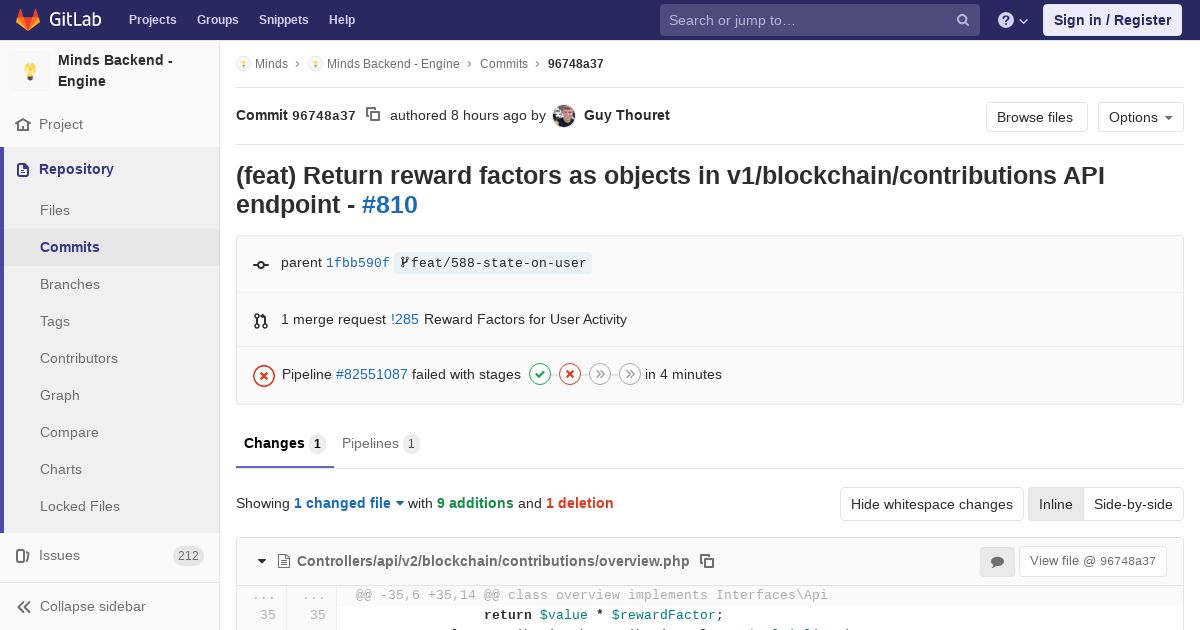Viewport: 1200px width, 630px height.
Task: Open the Options dropdown
Action: [x=1140, y=117]
